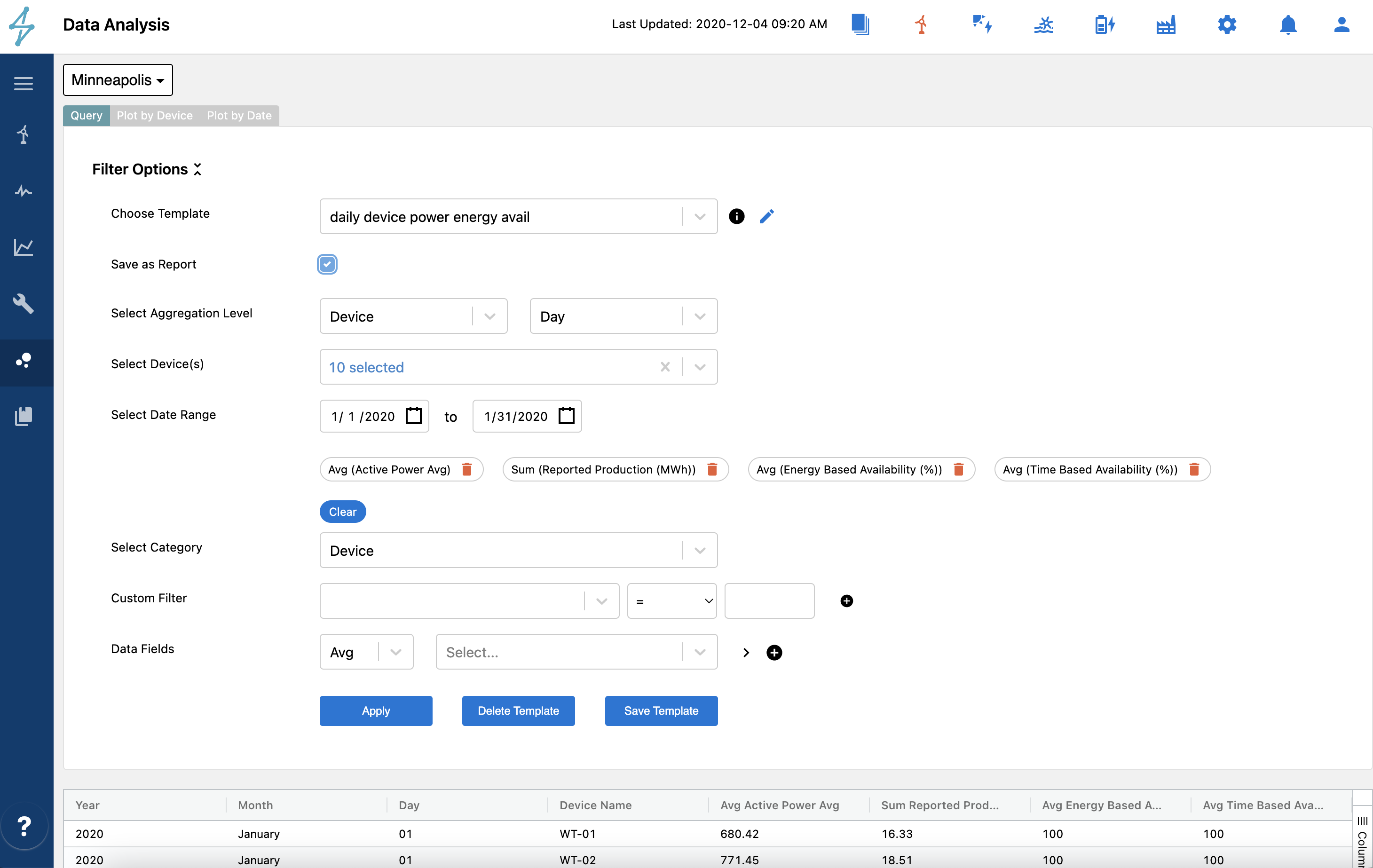Click the Custom Filter value input box

coord(769,600)
